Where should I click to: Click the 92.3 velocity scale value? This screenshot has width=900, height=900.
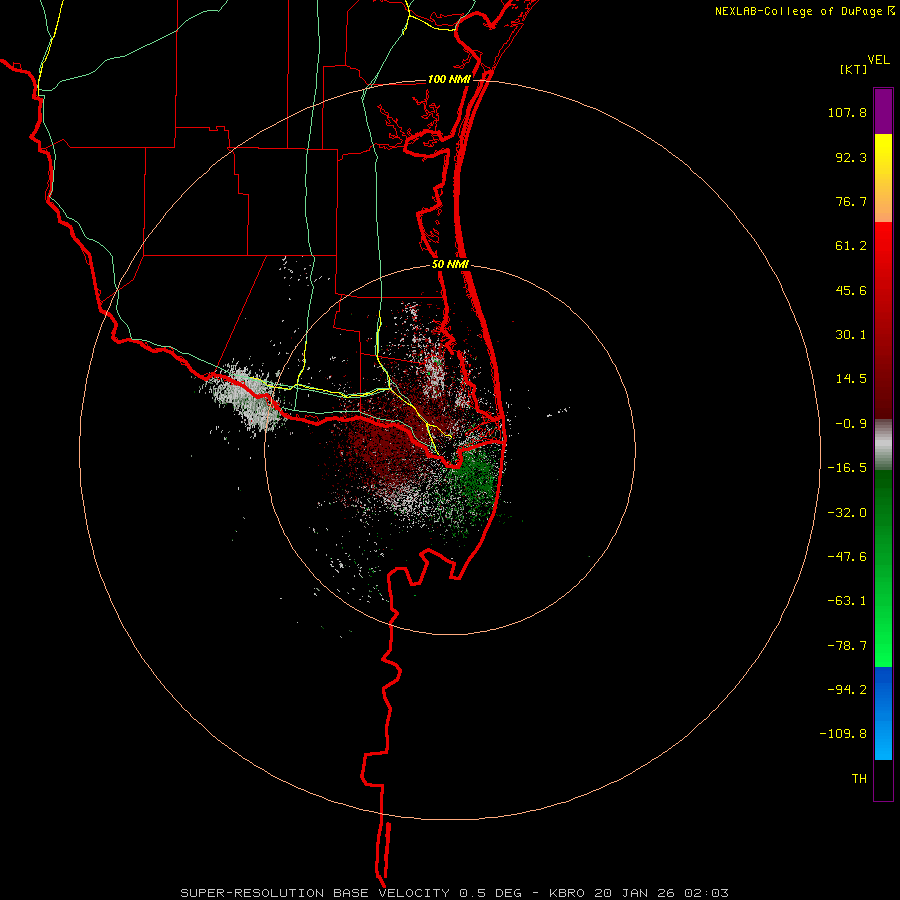tap(851, 157)
